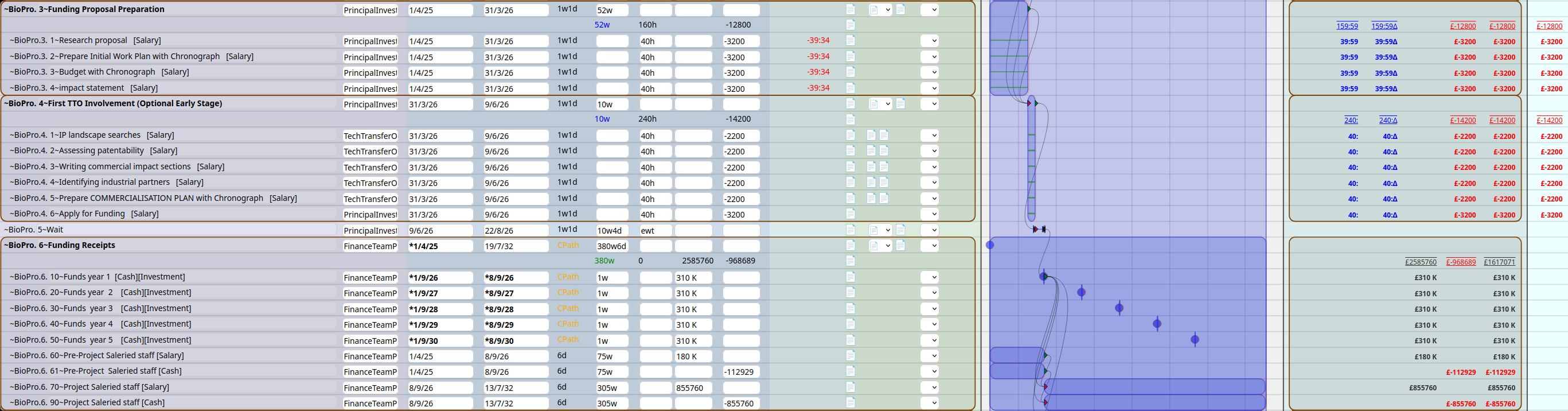Open the document icon in Research proposal row
The height and width of the screenshot is (411, 1568).
coord(851,40)
